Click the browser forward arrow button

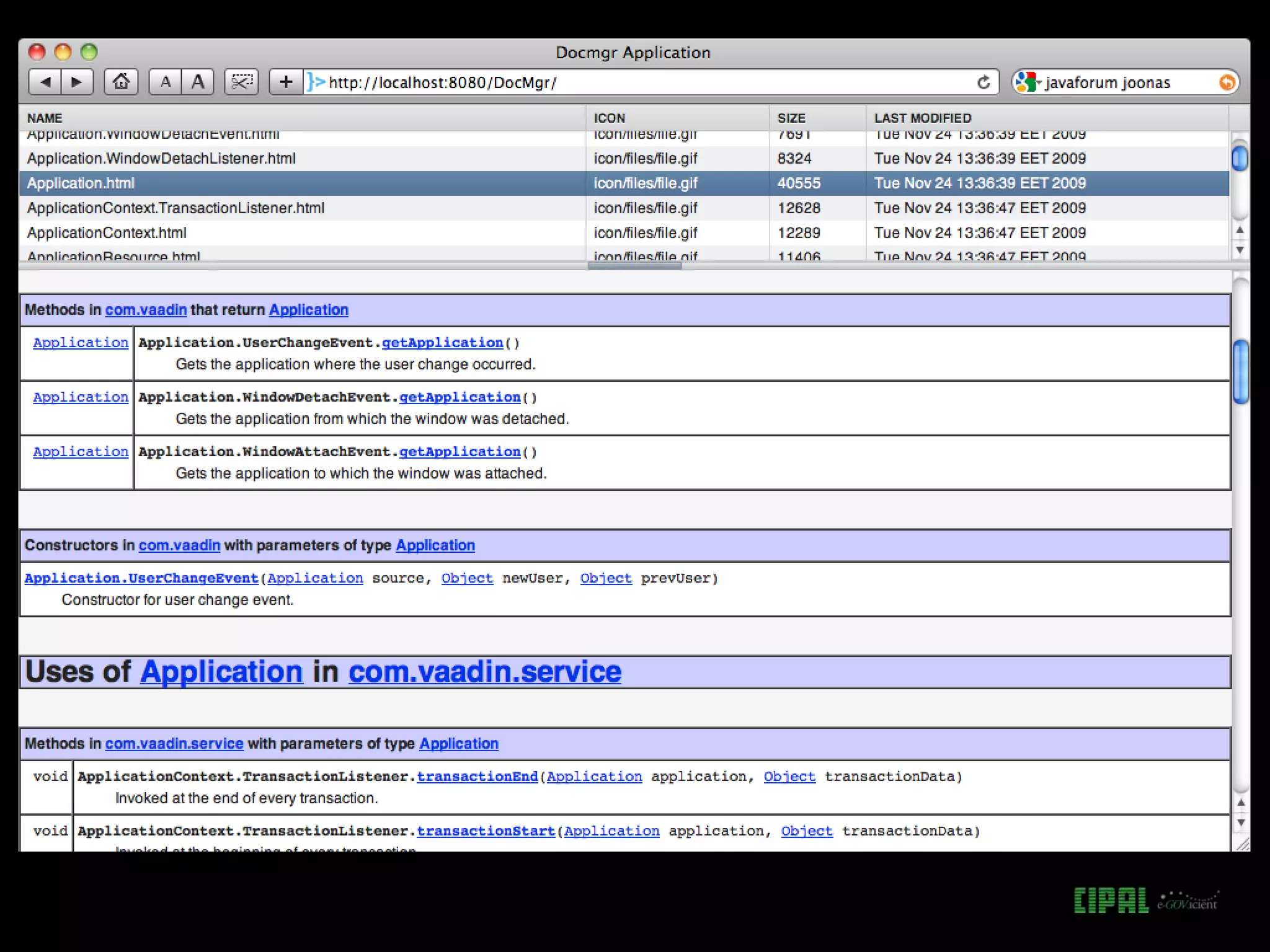tap(77, 82)
